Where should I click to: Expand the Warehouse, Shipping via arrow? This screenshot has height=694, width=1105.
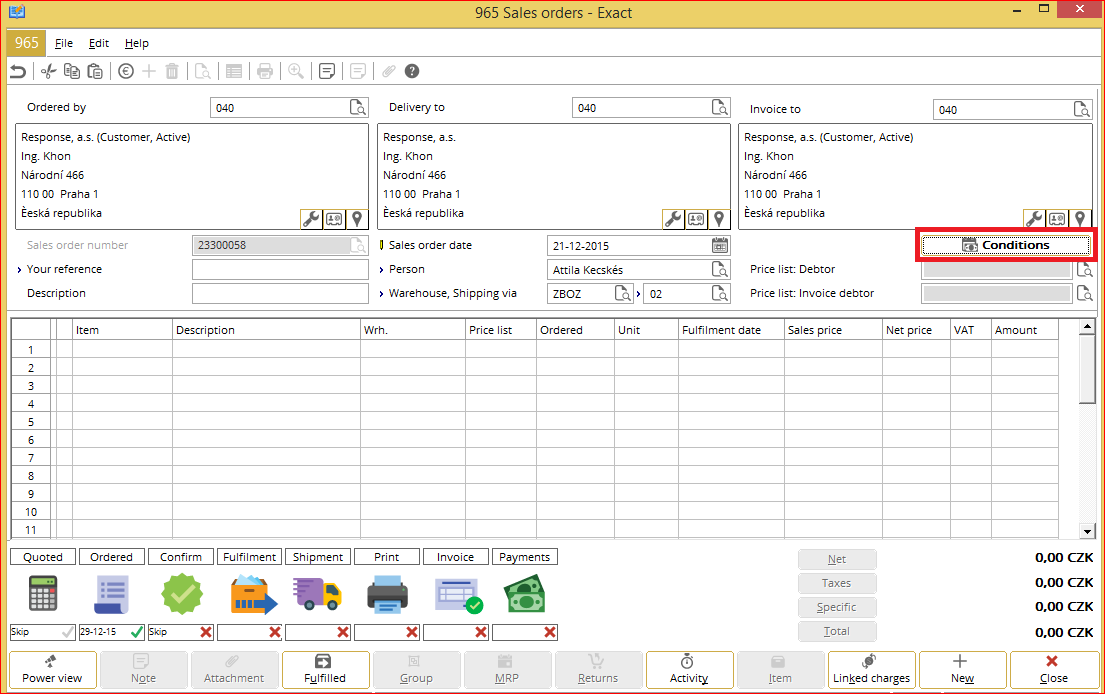tap(381, 293)
